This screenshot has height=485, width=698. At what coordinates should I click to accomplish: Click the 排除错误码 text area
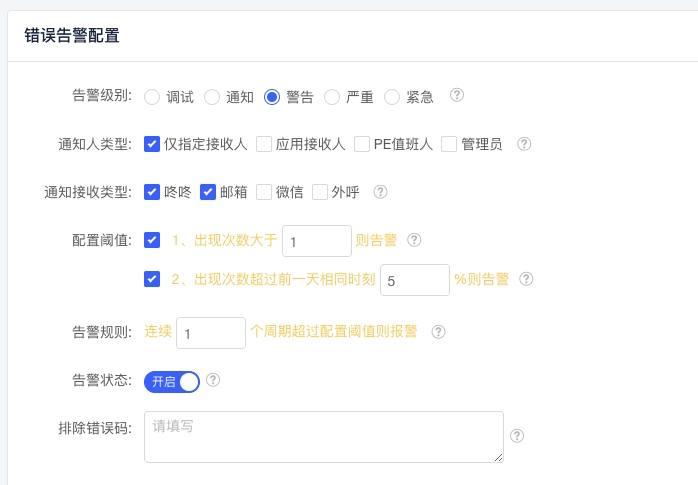pyautogui.click(x=323, y=437)
